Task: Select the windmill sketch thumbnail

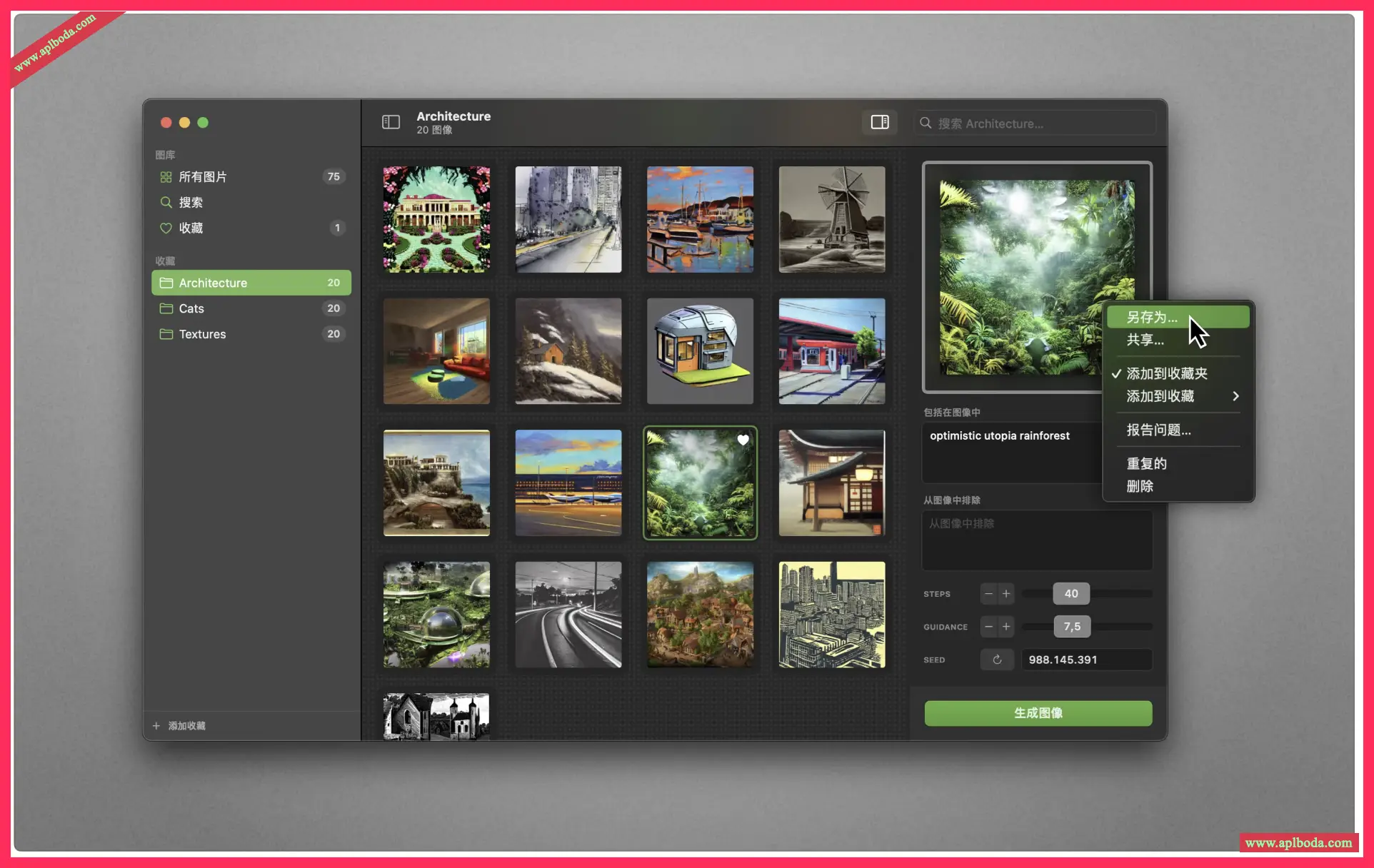Action: 831,219
